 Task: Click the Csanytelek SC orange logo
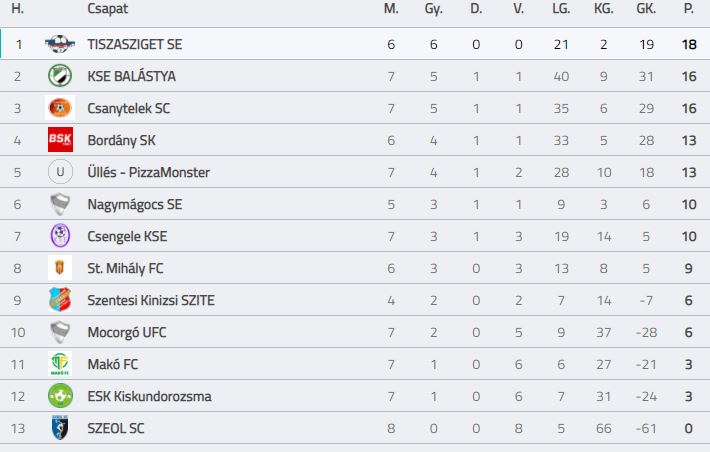coord(60,108)
